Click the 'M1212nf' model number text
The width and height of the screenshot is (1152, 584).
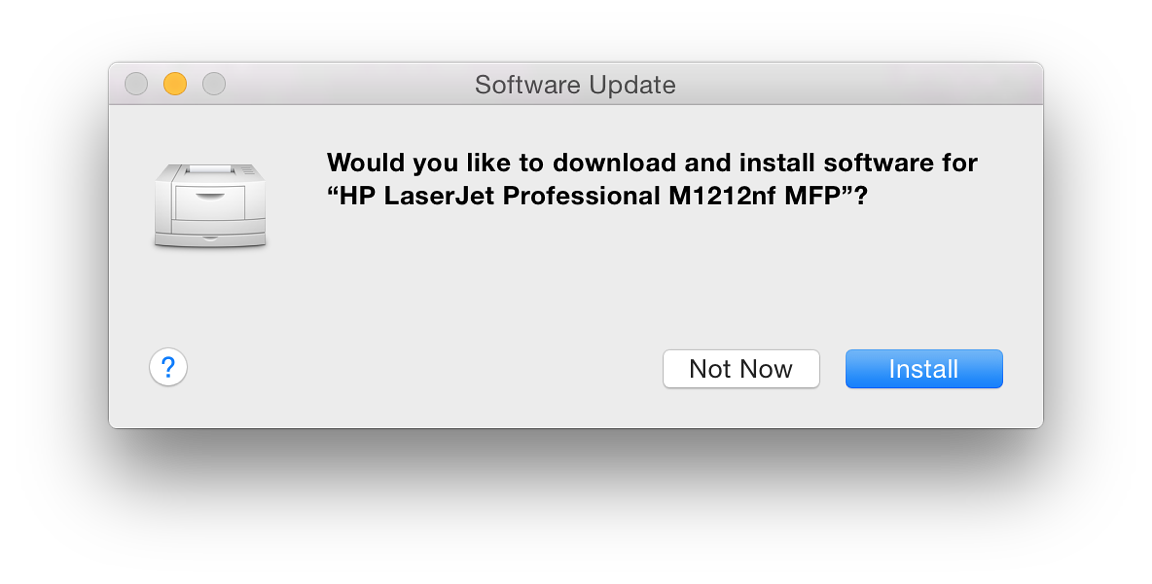click(721, 196)
